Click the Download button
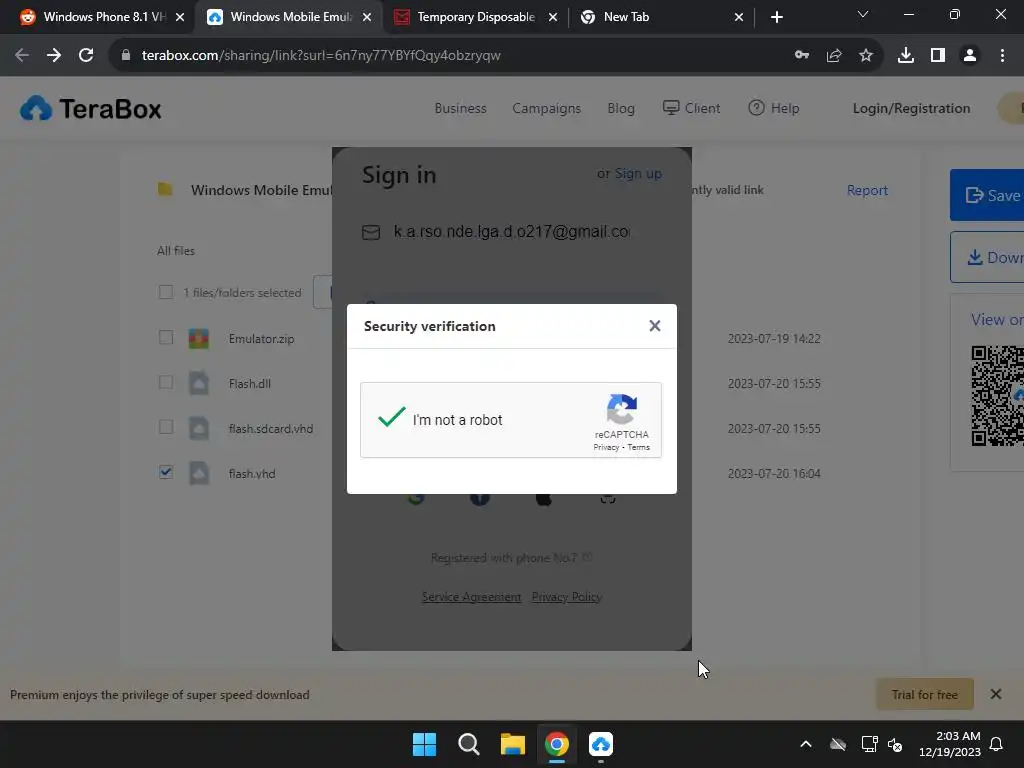Viewport: 1024px width, 768px height. (x=987, y=257)
